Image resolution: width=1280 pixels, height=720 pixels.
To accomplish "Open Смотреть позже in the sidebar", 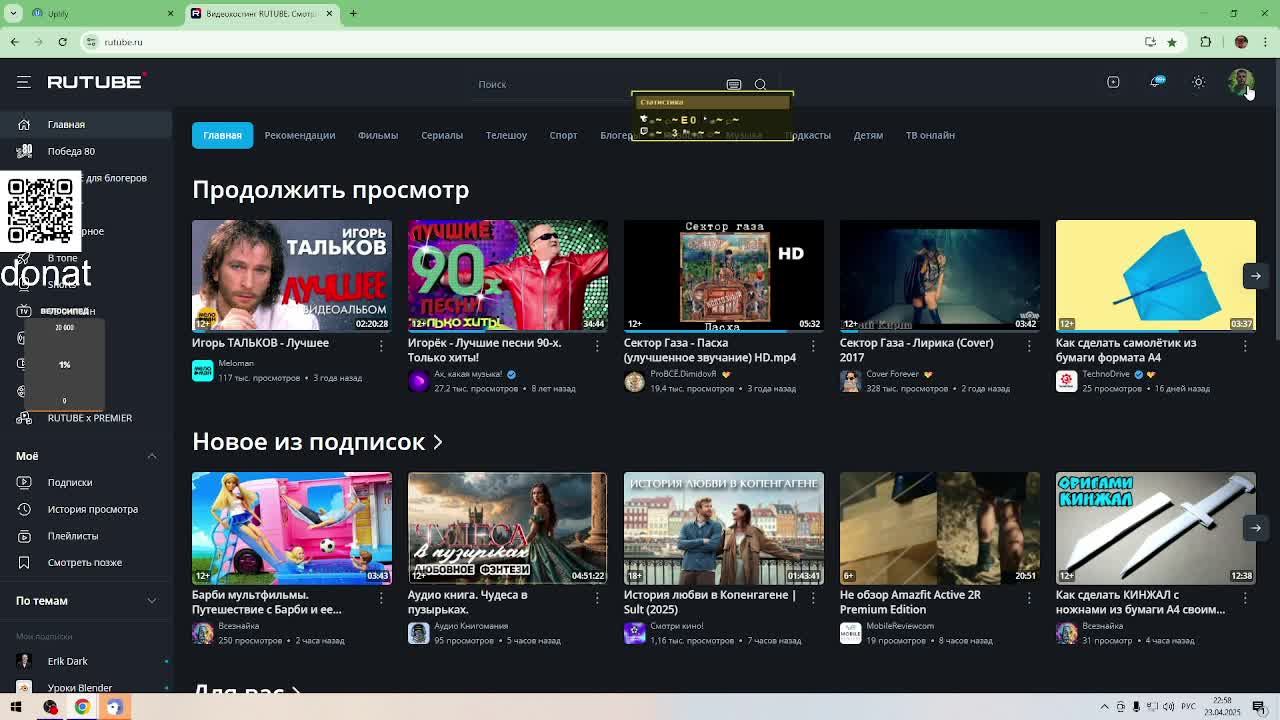I will [86, 562].
